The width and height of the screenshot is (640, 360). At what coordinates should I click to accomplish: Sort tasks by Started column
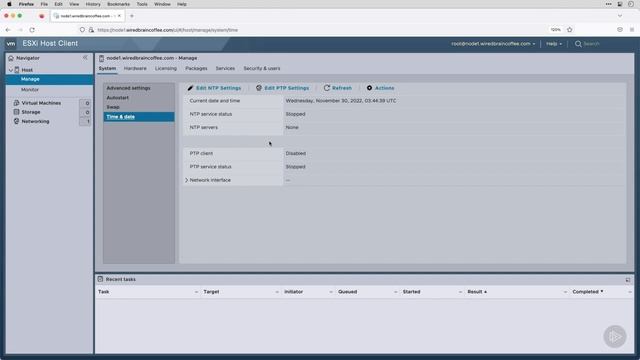411,292
